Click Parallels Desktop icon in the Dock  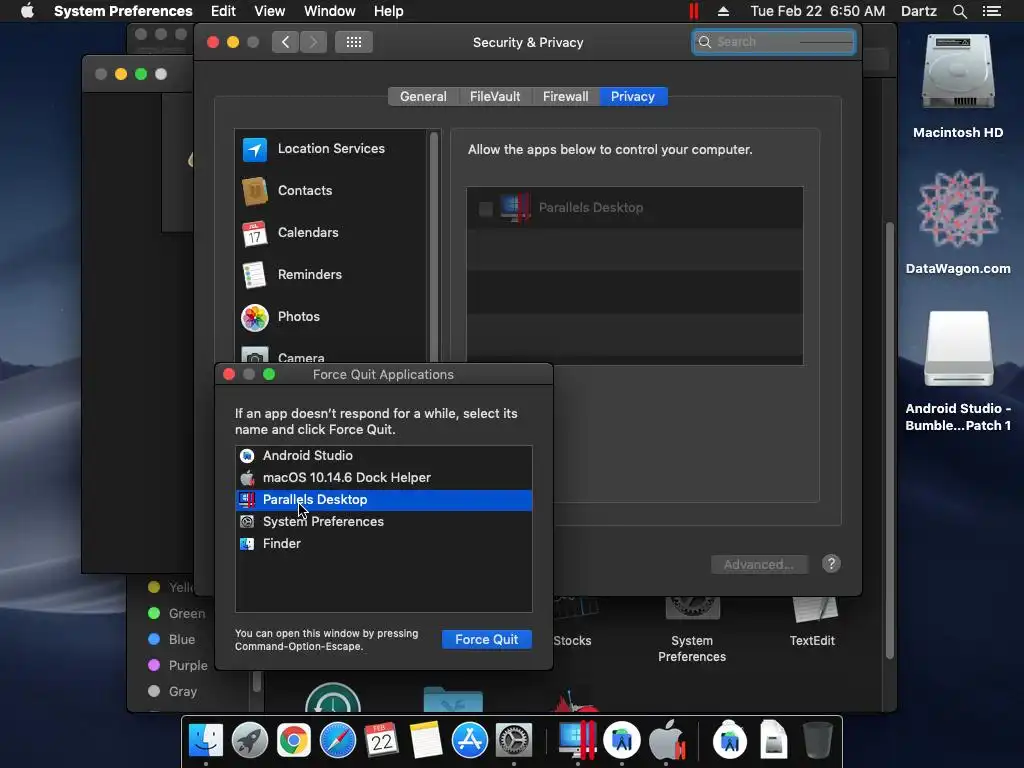577,740
